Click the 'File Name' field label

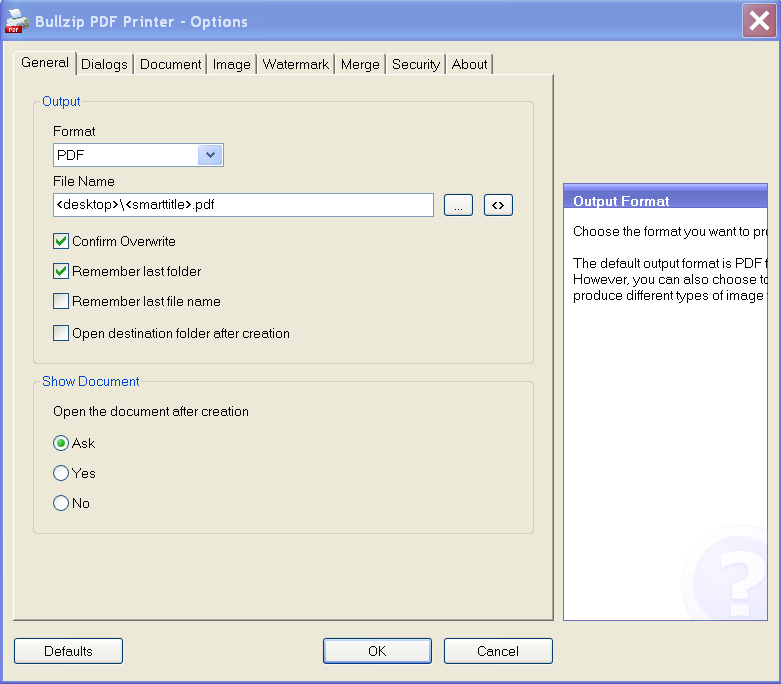click(x=84, y=181)
